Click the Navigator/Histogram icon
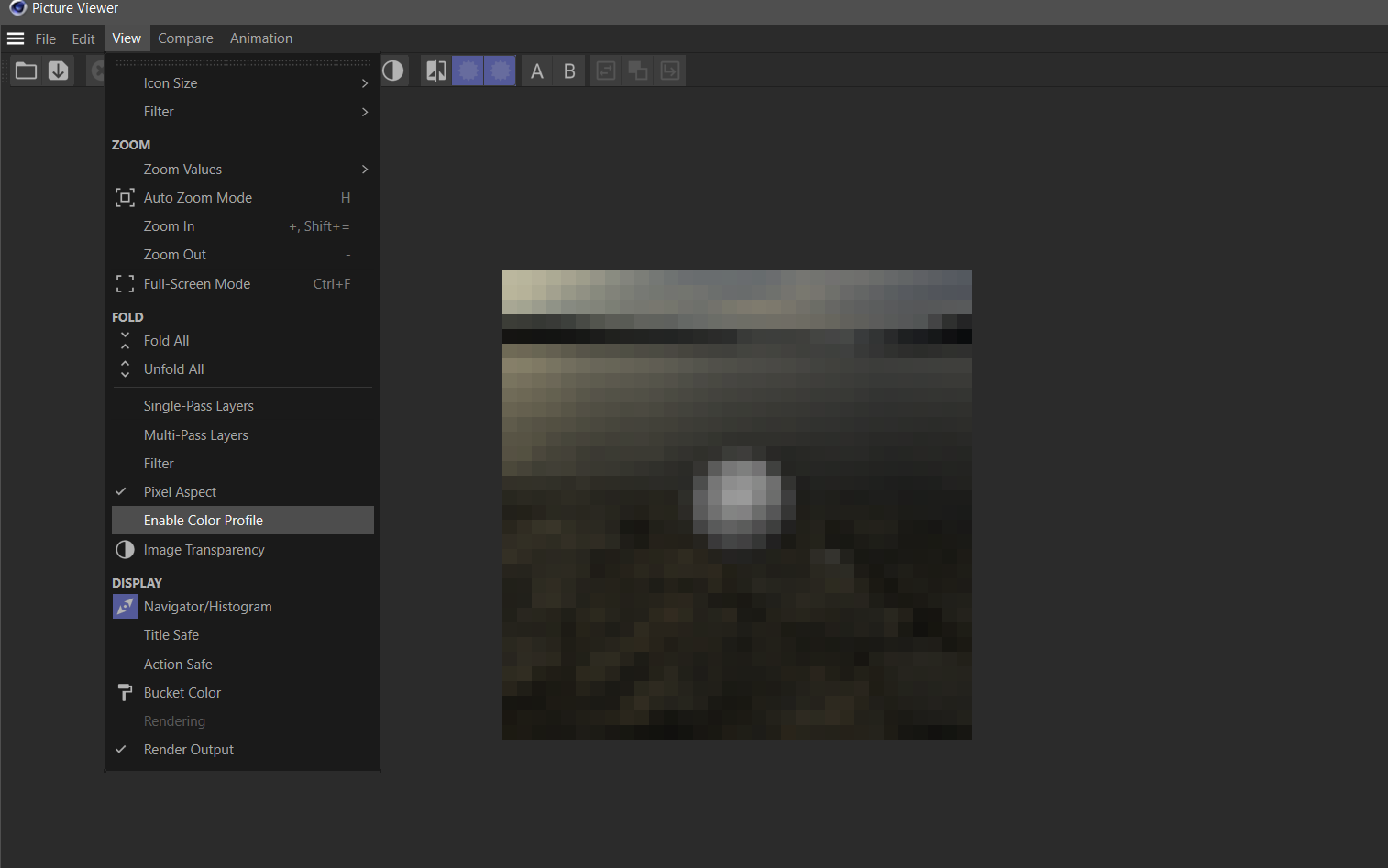 (125, 607)
